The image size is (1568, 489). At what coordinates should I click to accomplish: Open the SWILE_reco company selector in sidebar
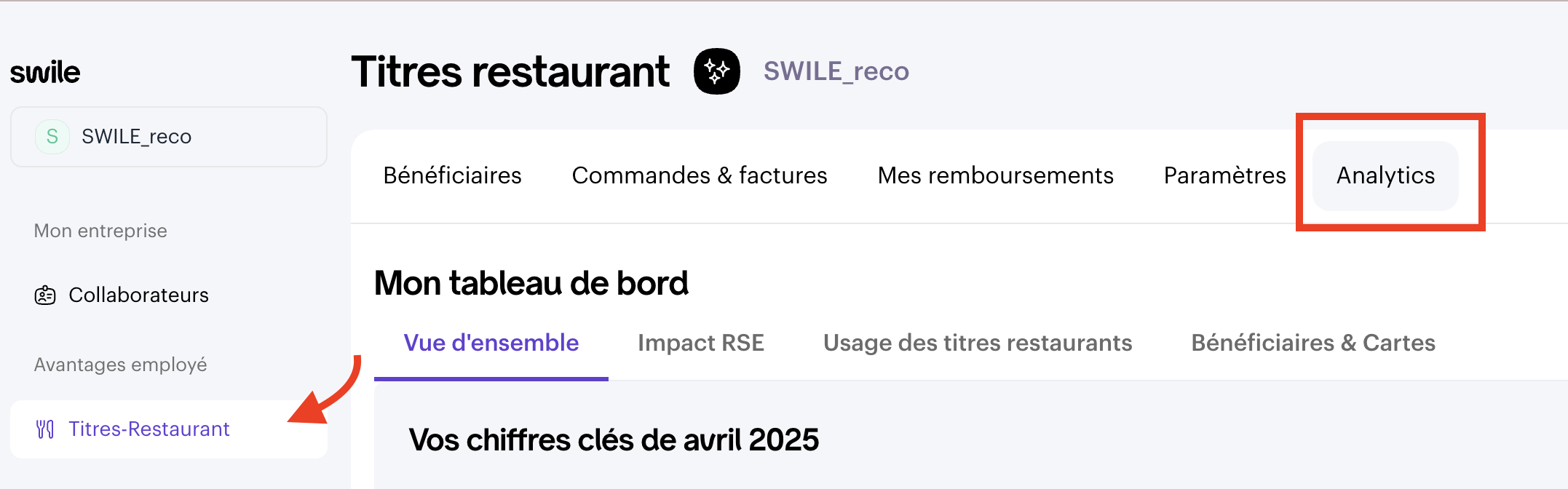click(169, 137)
